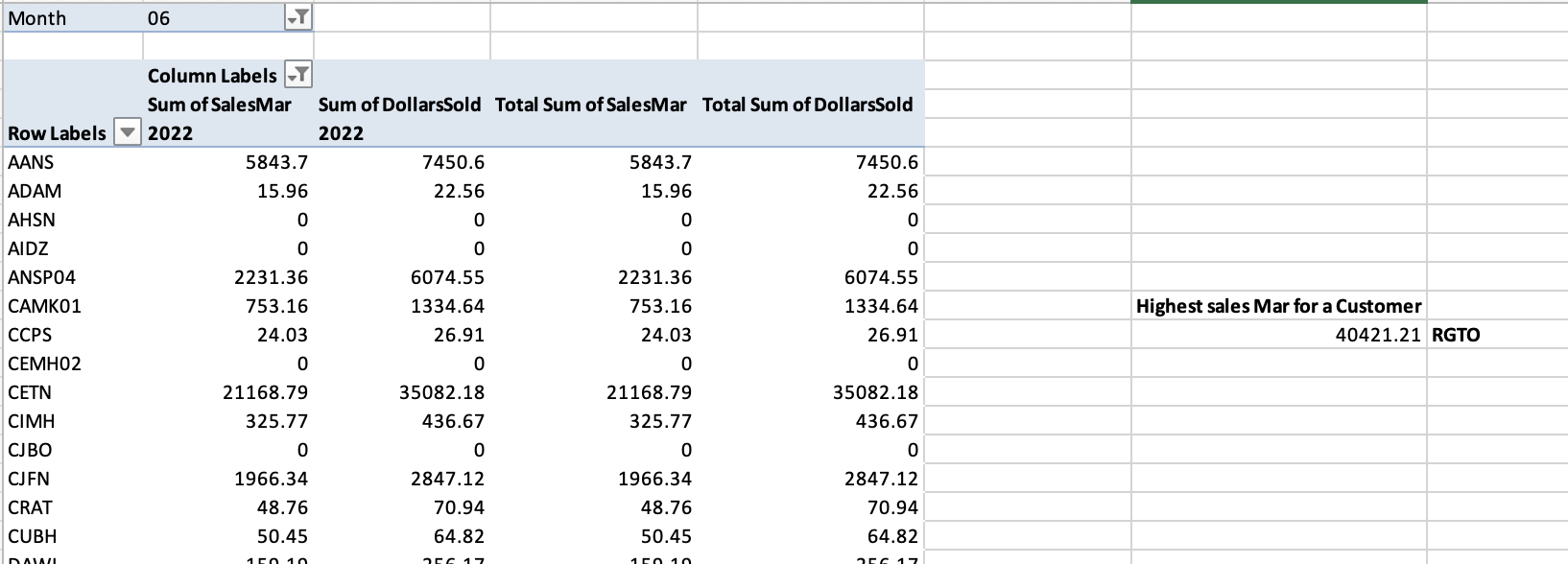This screenshot has width=1568, height=564.
Task: Click the Total Sum of DollarsSold header
Action: pos(808,105)
